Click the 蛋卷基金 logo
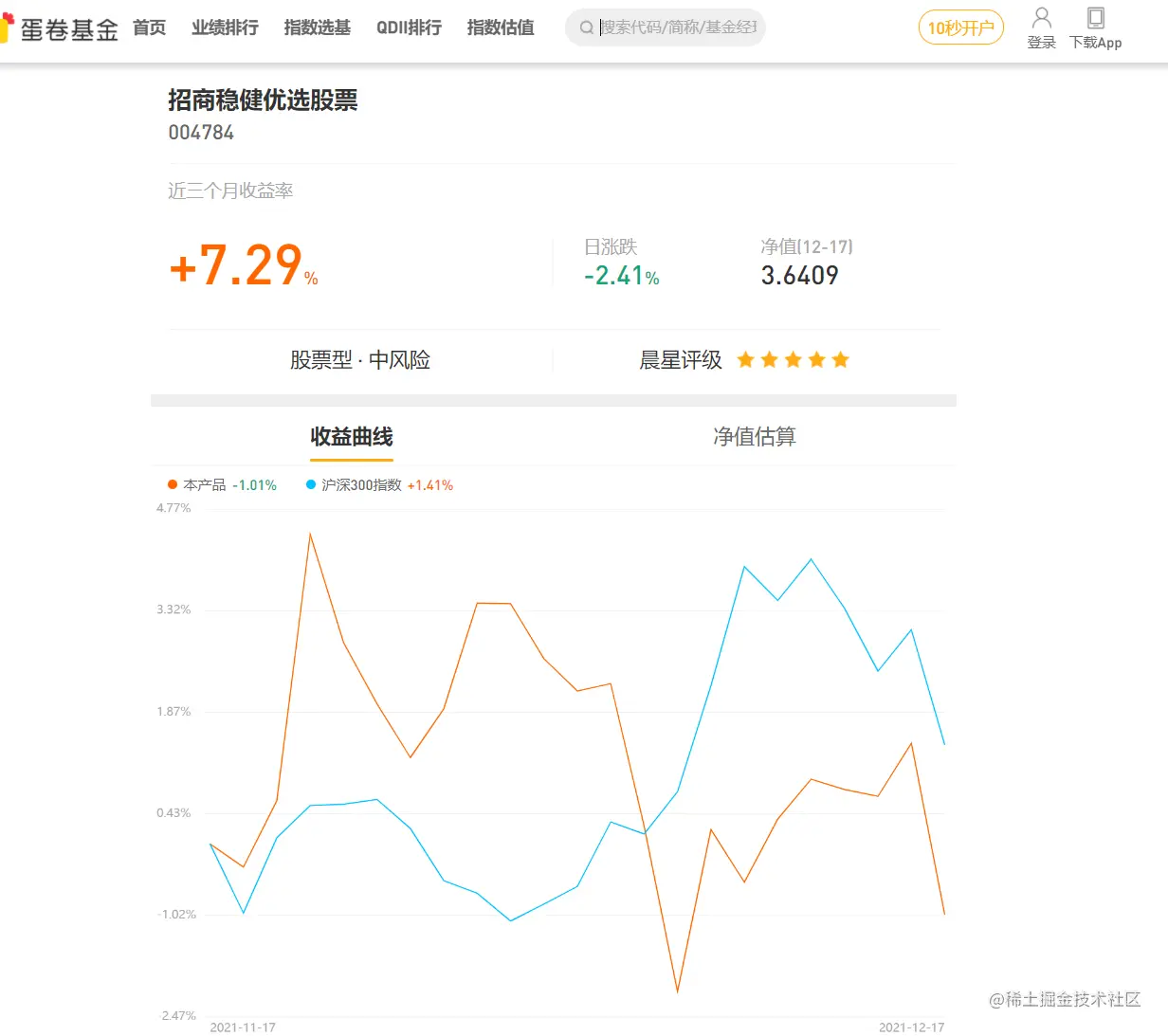Viewport: 1168px width, 1036px height. tap(60, 28)
